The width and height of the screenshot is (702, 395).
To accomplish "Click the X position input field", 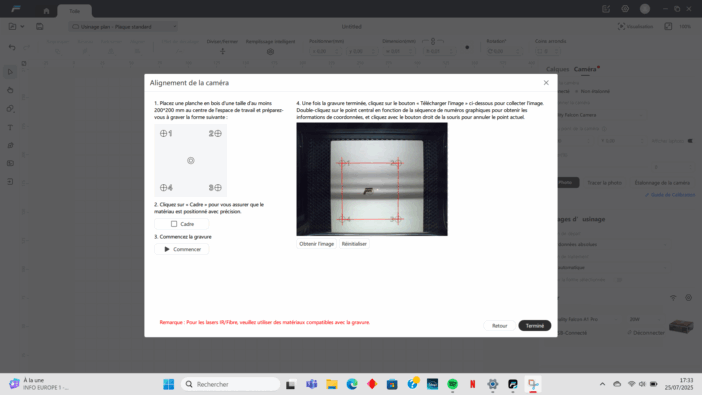I will pos(325,52).
